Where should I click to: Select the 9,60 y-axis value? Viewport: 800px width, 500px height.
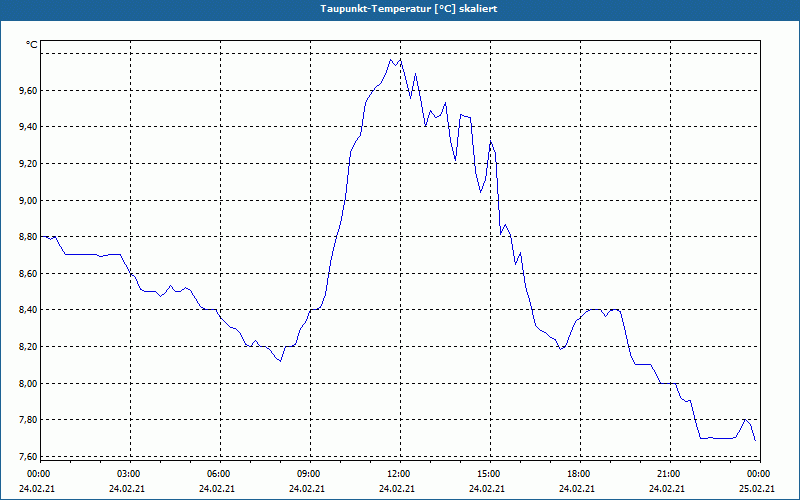(28, 90)
